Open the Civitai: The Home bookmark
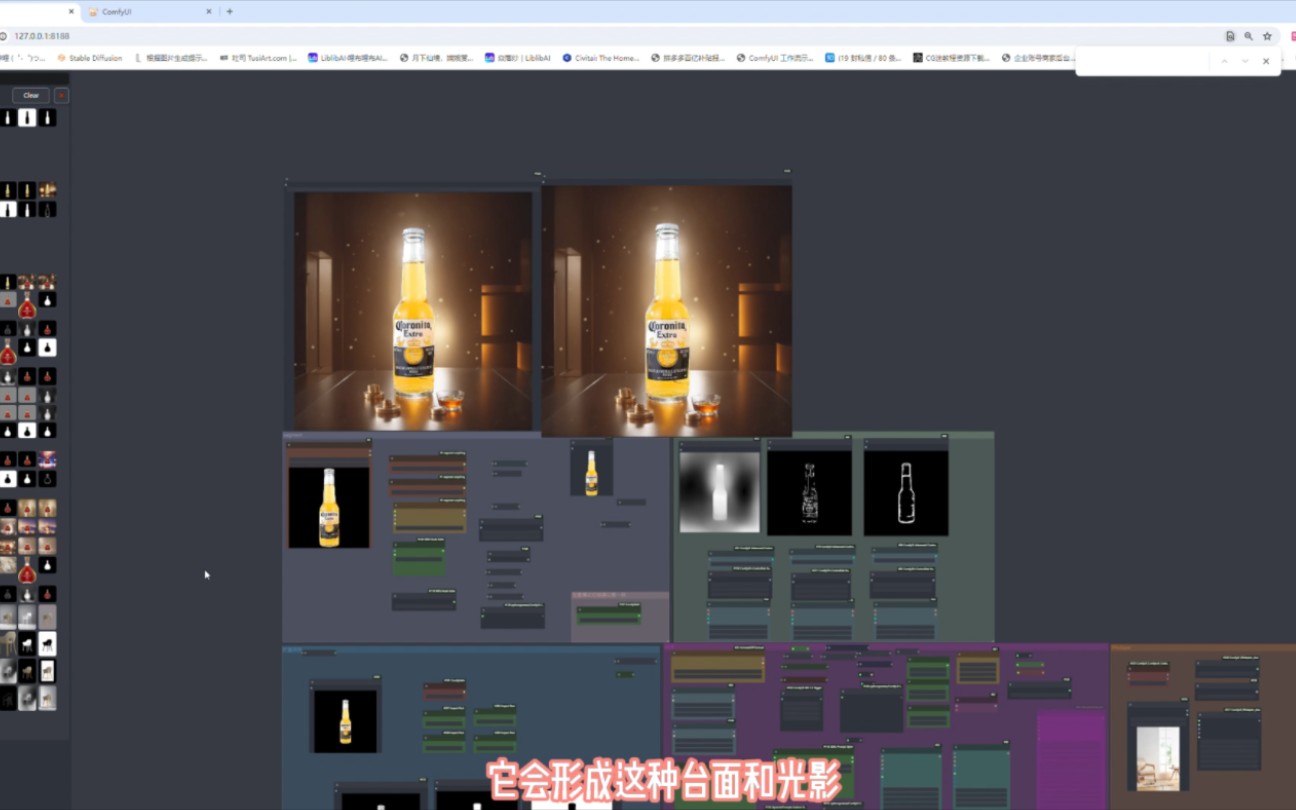This screenshot has width=1296, height=810. click(601, 58)
